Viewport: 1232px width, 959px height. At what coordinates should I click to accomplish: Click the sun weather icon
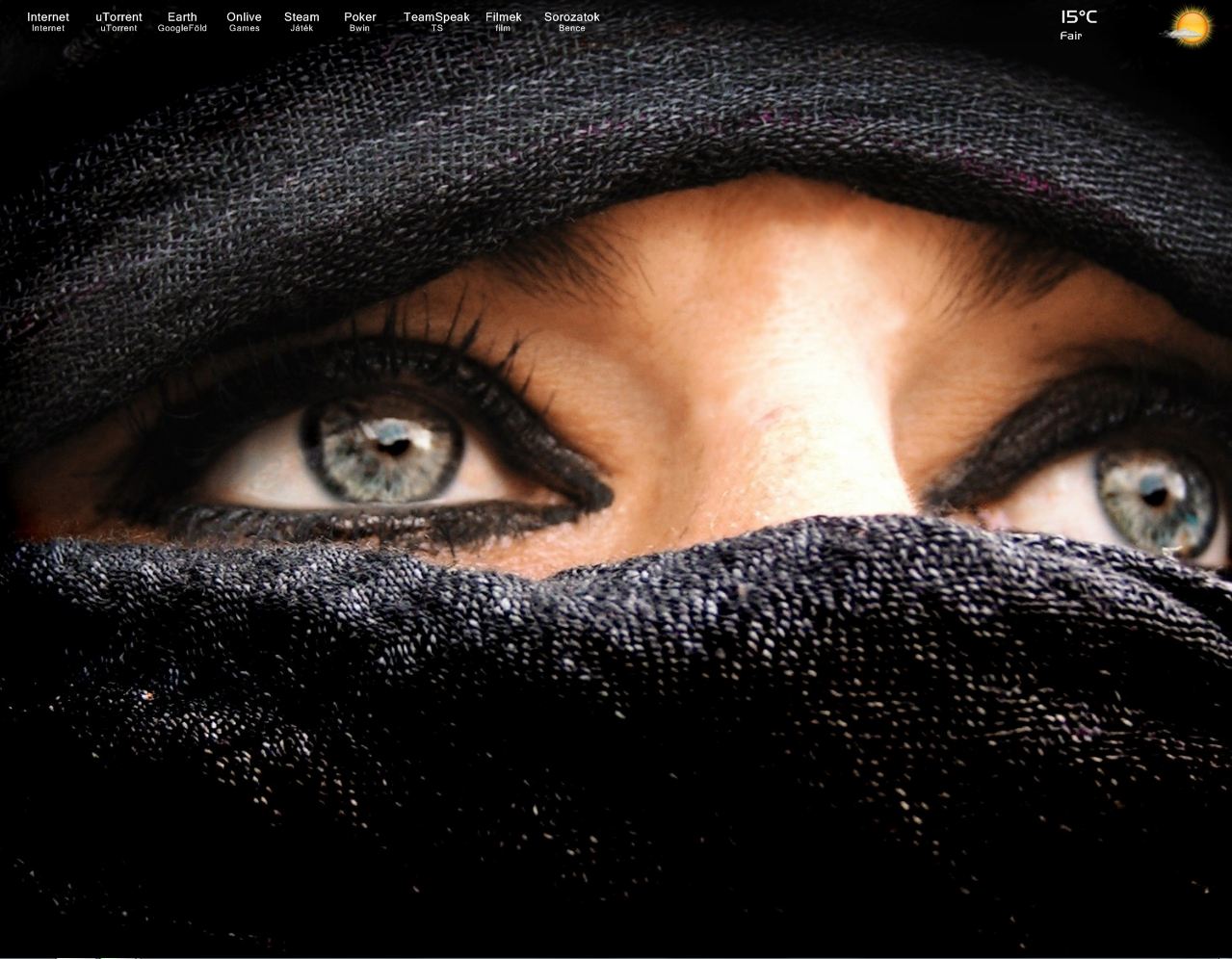tap(1190, 26)
